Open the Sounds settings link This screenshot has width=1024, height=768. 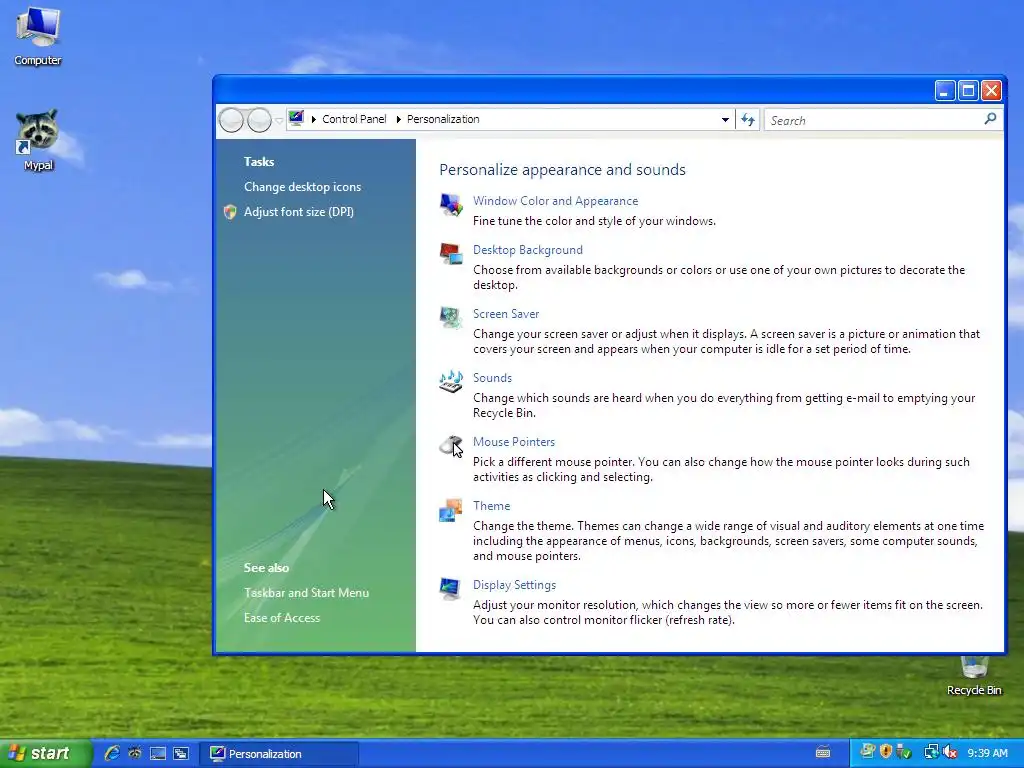[x=492, y=378]
